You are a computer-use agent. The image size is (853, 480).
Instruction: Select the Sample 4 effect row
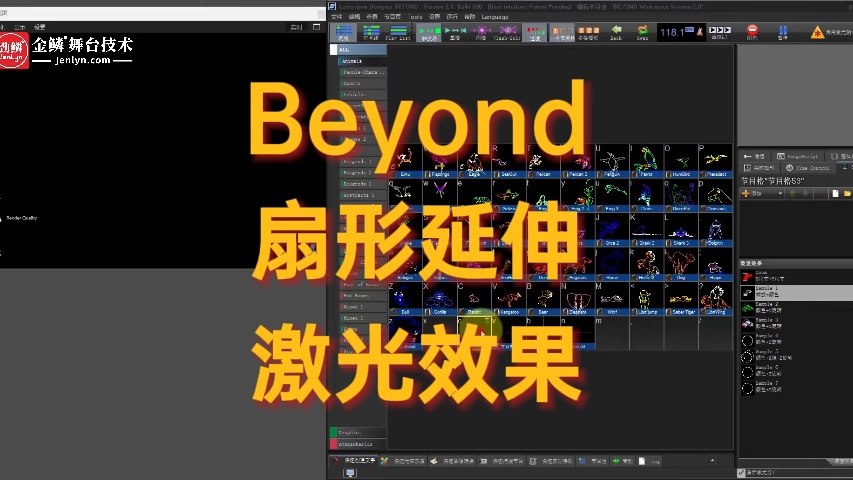(796, 340)
